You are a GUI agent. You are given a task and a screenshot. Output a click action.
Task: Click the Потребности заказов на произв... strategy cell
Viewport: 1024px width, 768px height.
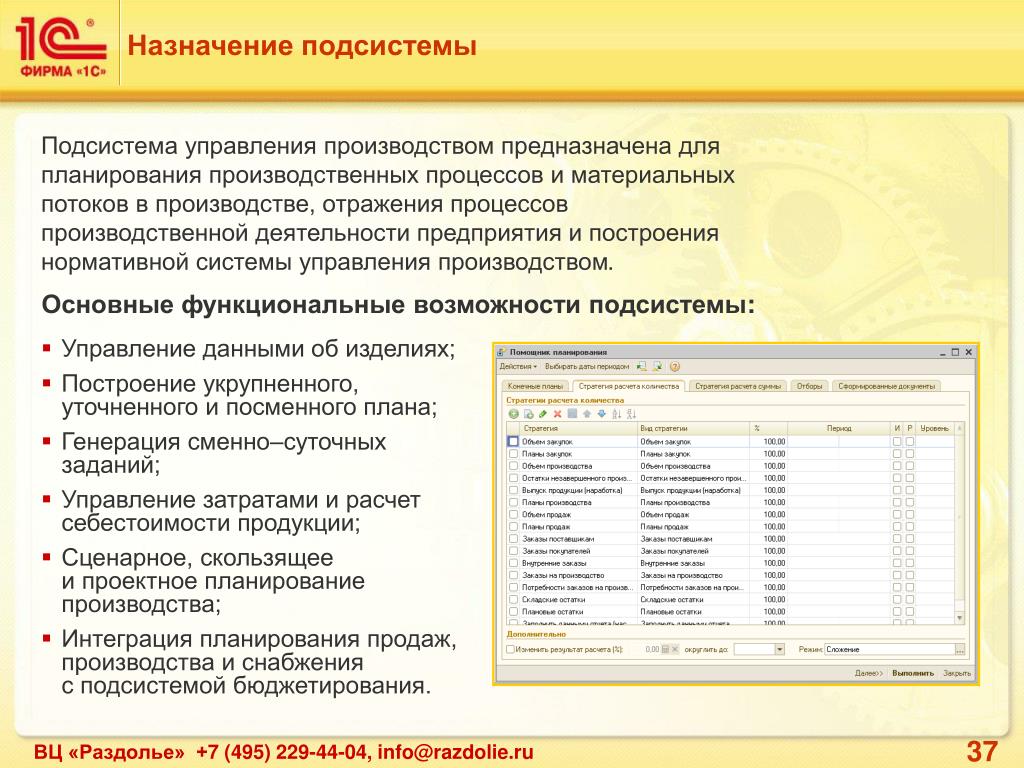point(579,587)
